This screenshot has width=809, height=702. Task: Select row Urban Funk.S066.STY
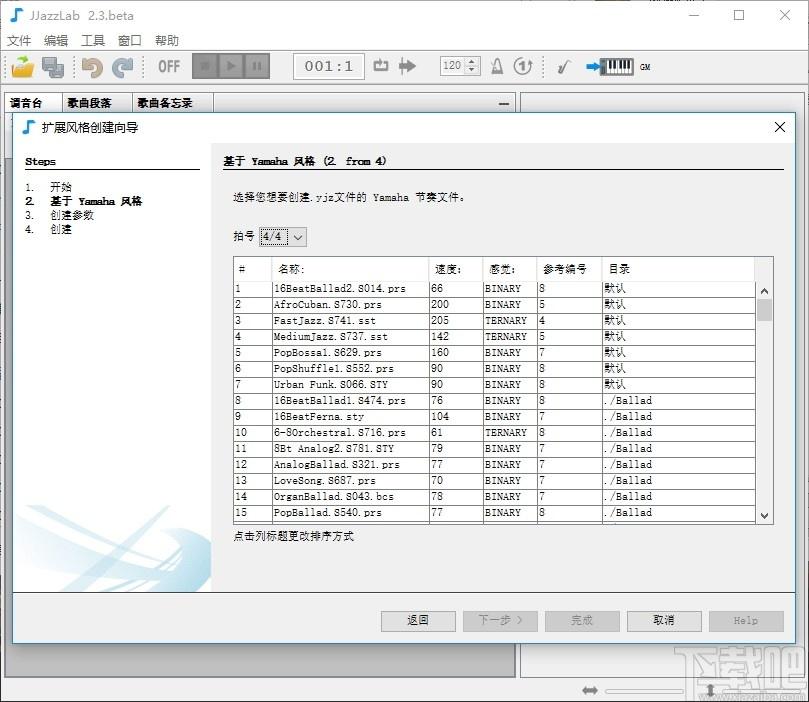click(x=494, y=385)
